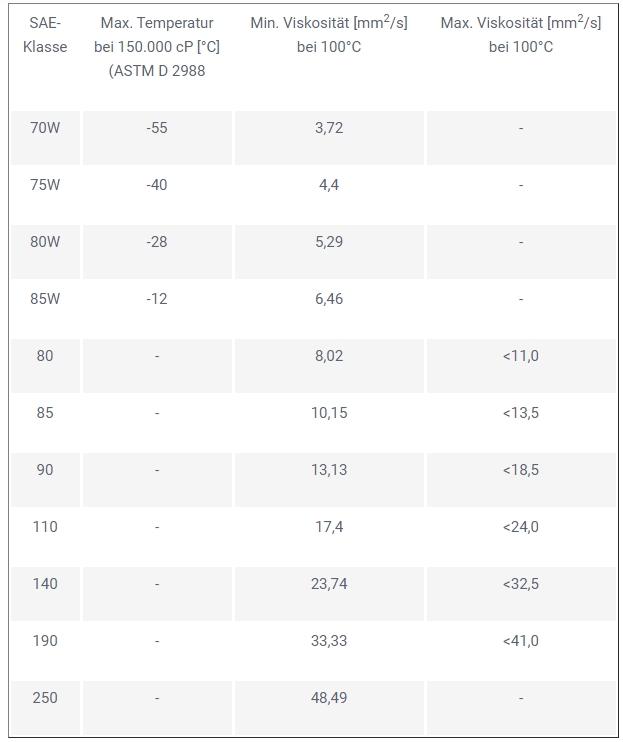Select the Max. Viskosität column header

(520, 35)
